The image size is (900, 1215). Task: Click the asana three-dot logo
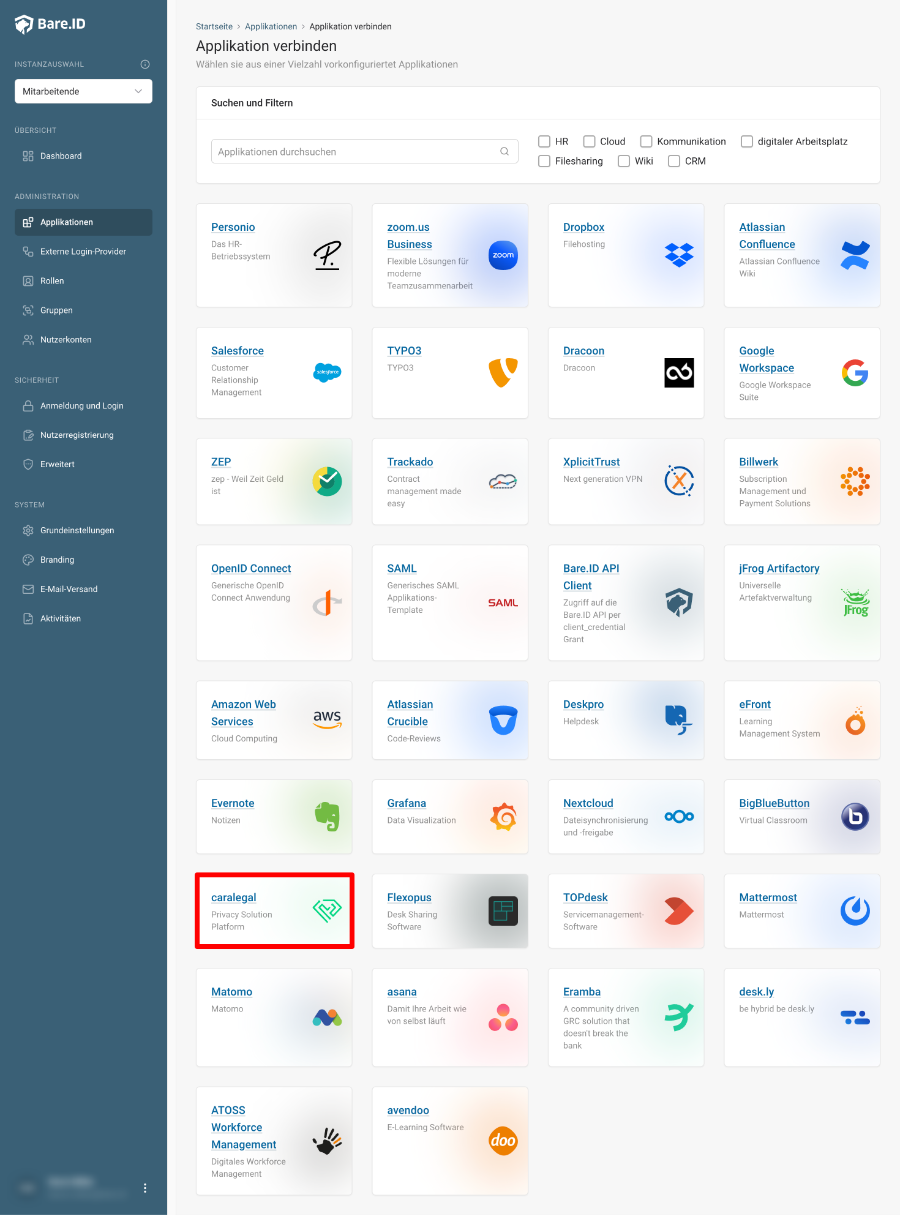pyautogui.click(x=503, y=1018)
